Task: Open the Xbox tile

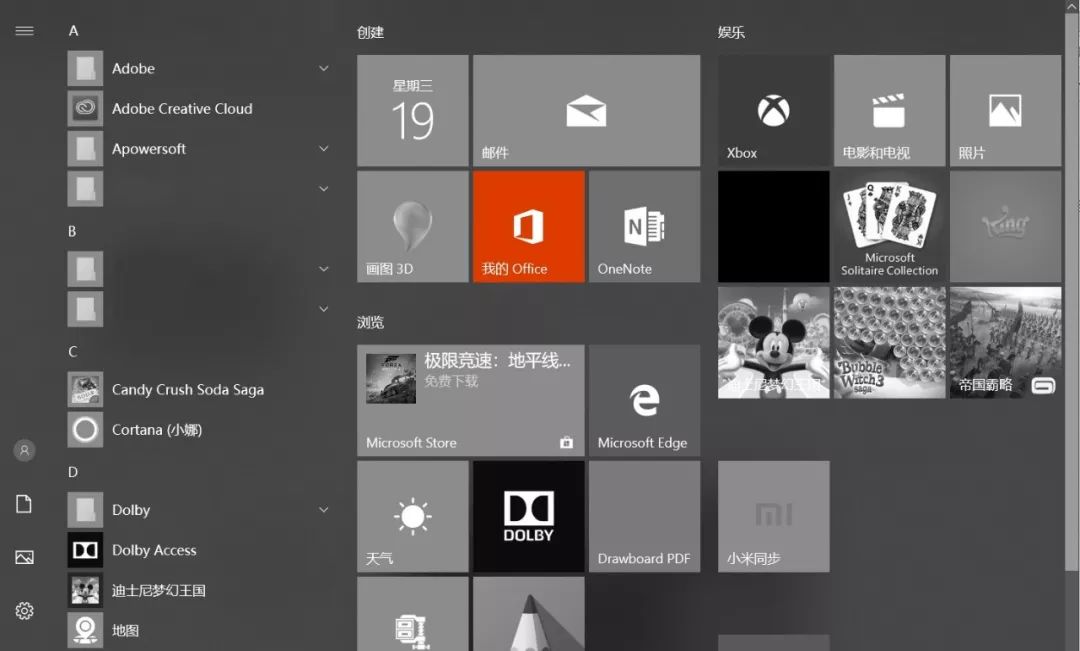Action: [773, 111]
